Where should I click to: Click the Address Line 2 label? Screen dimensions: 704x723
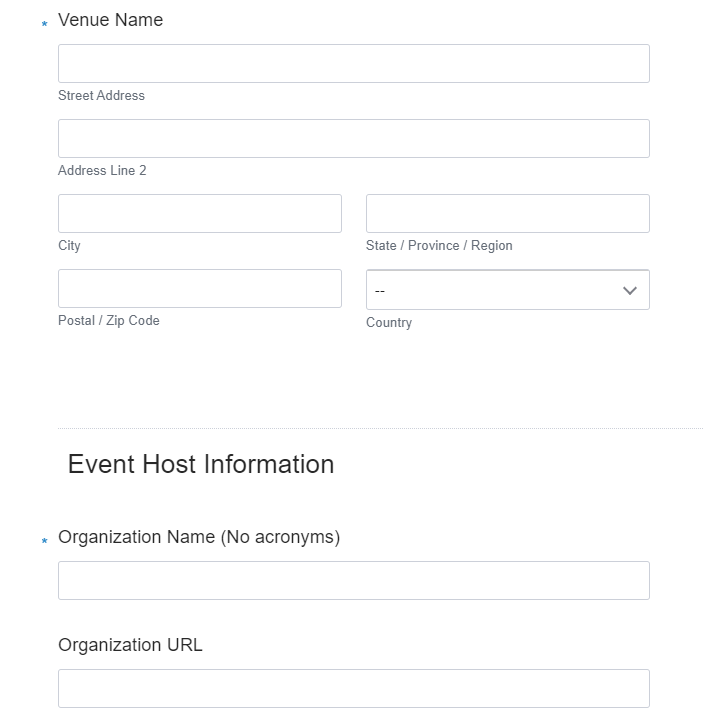[x=102, y=171]
